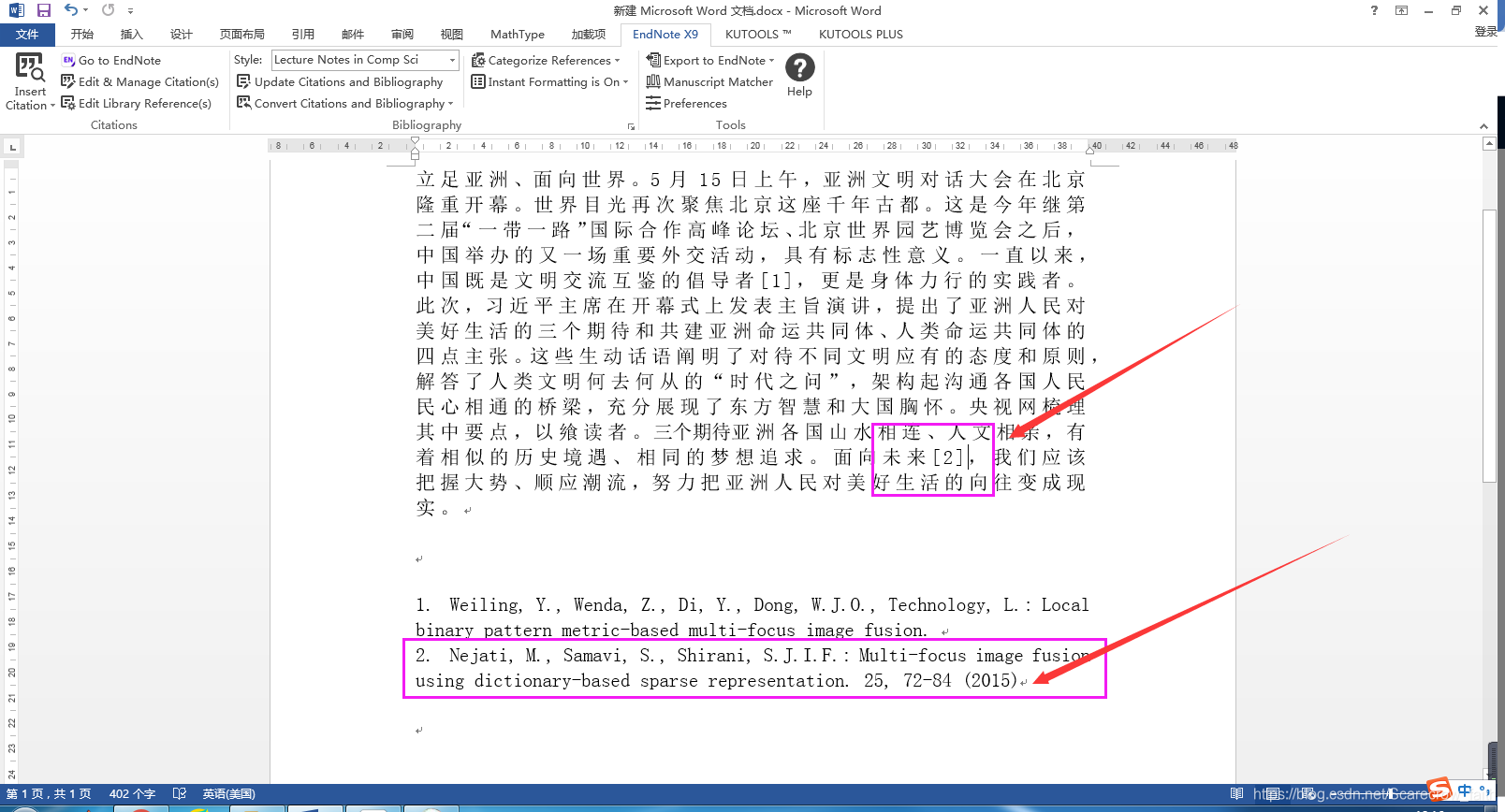Click the language 英语(美国) indicator
This screenshot has width=1505, height=812.
(229, 793)
